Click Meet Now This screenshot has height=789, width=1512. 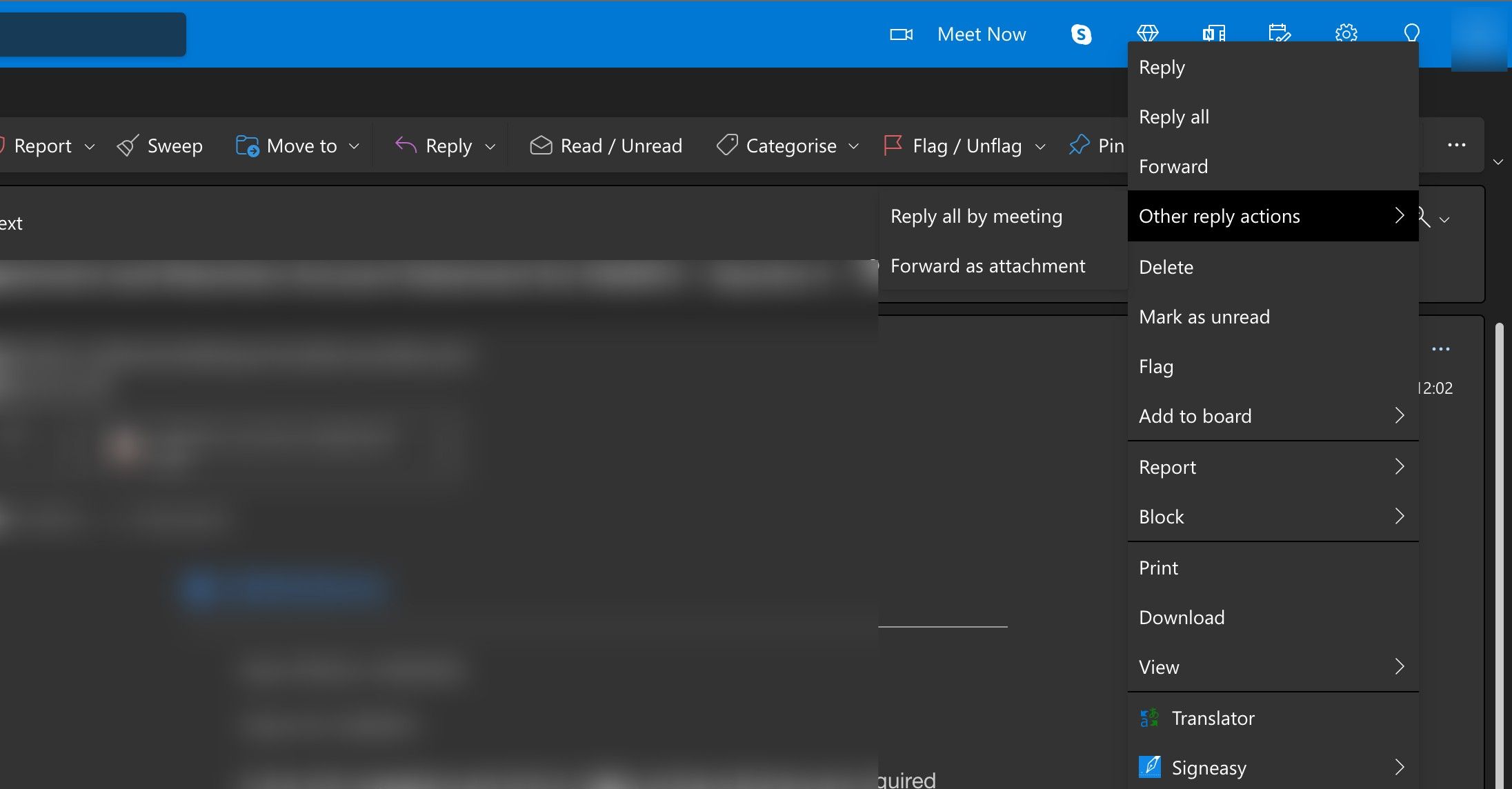point(981,34)
